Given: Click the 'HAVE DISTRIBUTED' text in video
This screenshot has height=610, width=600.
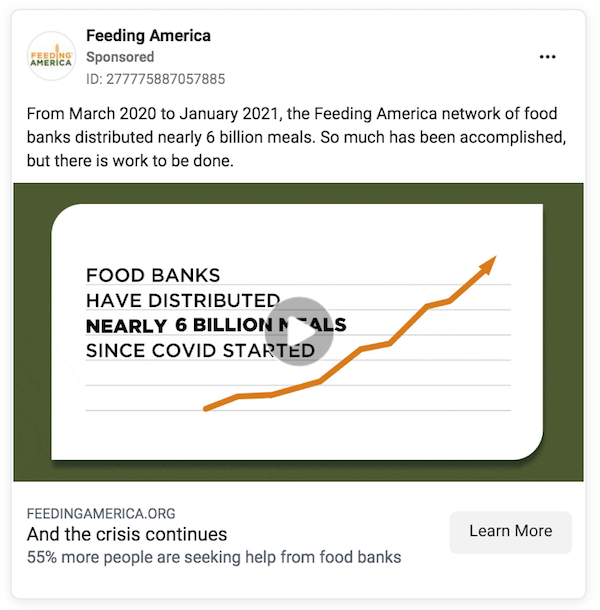Looking at the screenshot, I should 183,300.
